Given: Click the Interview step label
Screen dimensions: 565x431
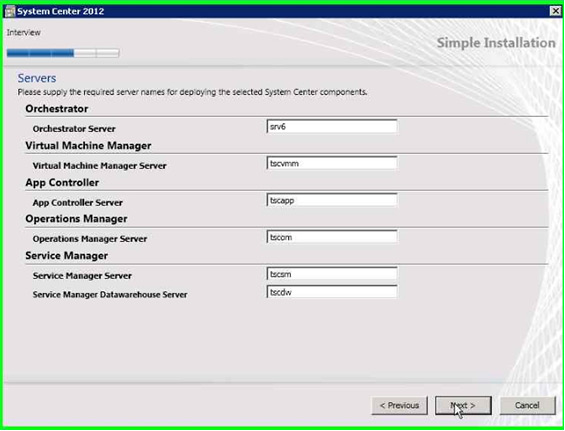Looking at the screenshot, I should pyautogui.click(x=23, y=32).
